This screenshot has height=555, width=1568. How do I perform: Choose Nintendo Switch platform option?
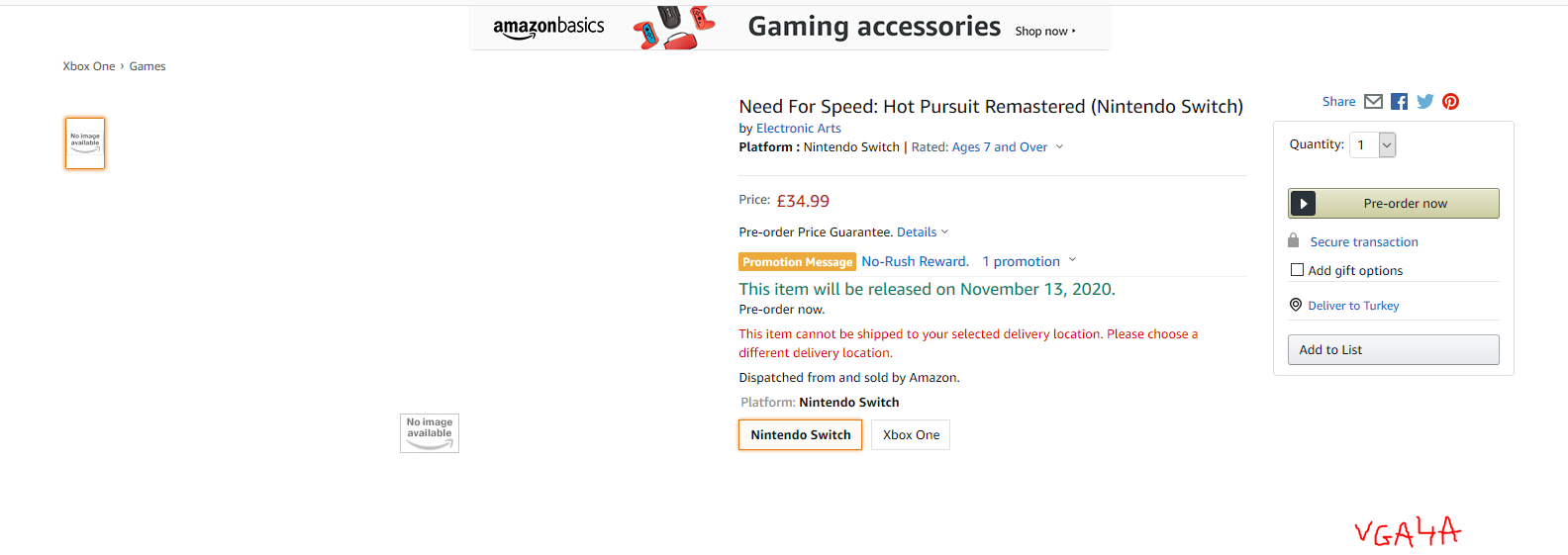(x=800, y=435)
